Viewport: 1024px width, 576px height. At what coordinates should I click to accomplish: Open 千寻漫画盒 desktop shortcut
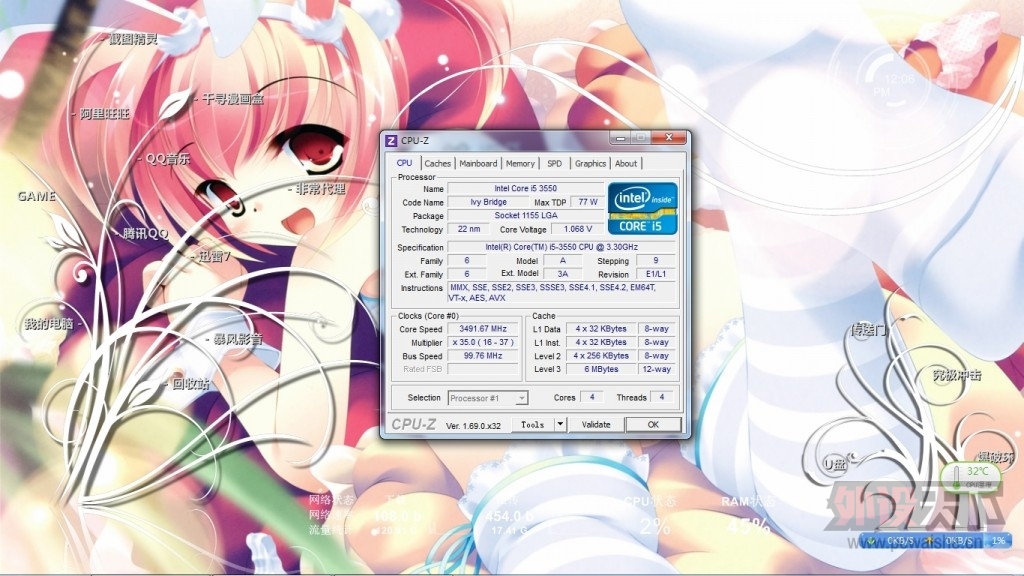[232, 99]
